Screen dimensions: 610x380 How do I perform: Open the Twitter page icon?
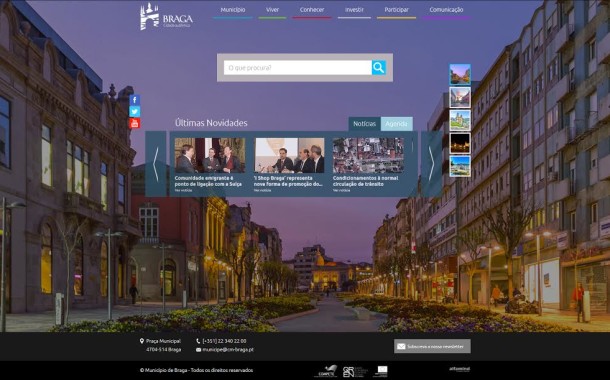(135, 112)
